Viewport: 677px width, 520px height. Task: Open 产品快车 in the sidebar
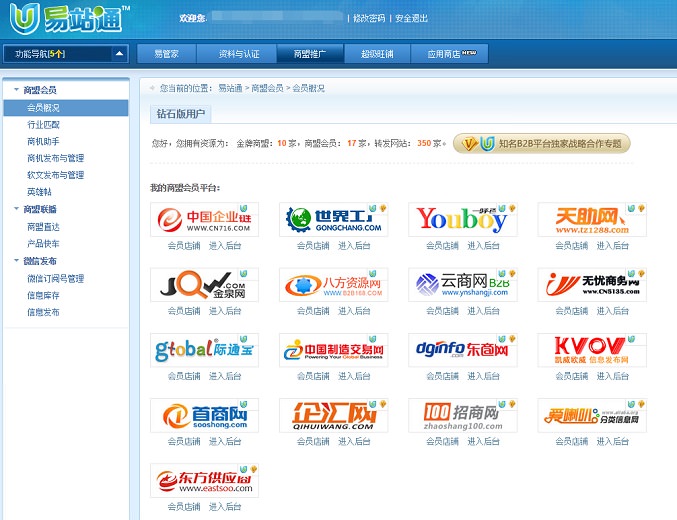point(43,244)
